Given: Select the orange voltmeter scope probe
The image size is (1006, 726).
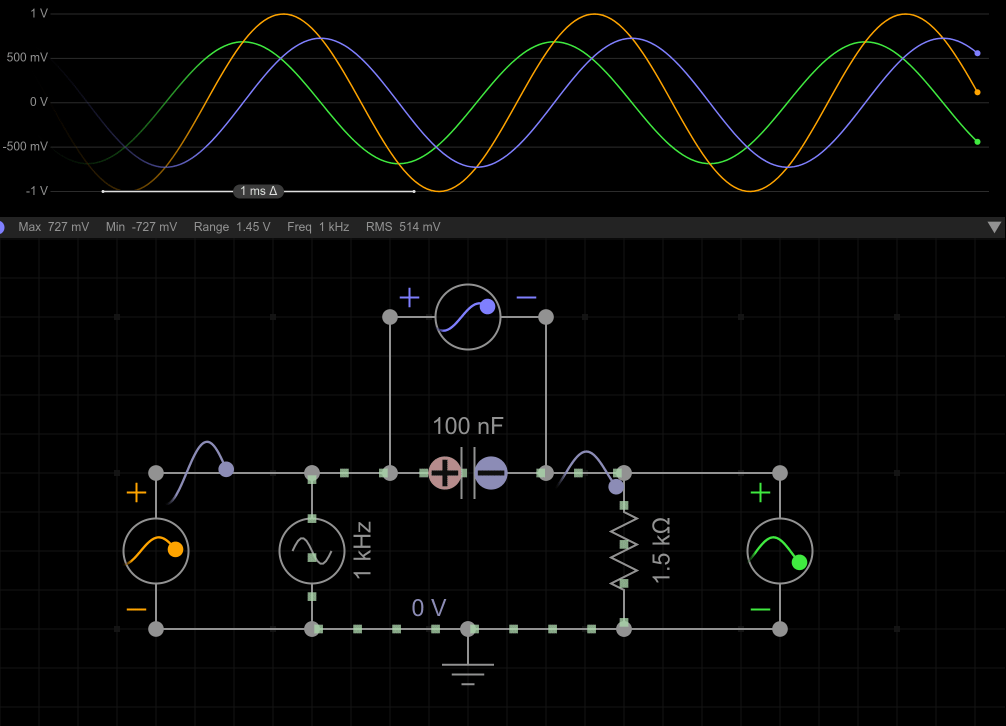Looking at the screenshot, I should pos(155,550).
